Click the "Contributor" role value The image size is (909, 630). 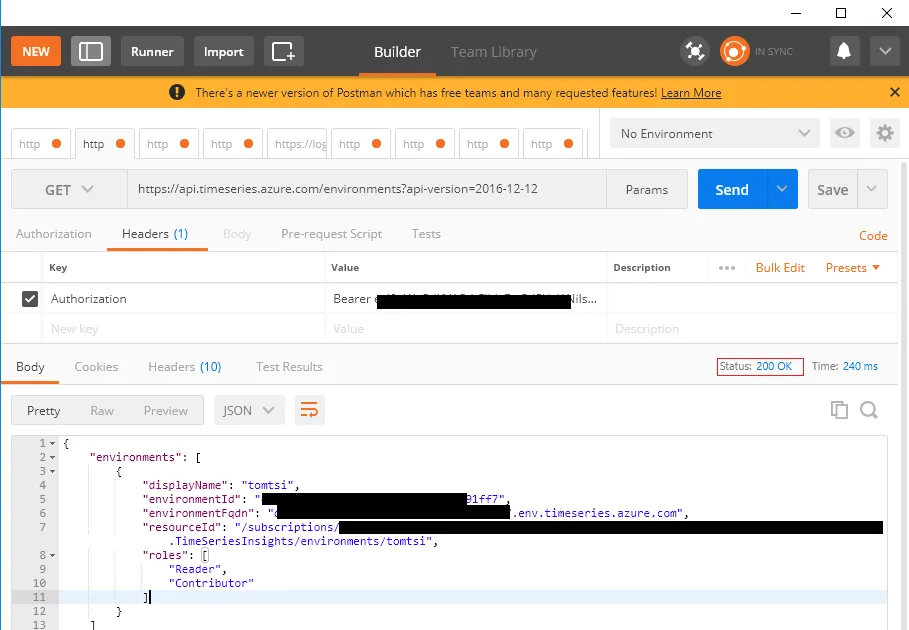click(211, 583)
